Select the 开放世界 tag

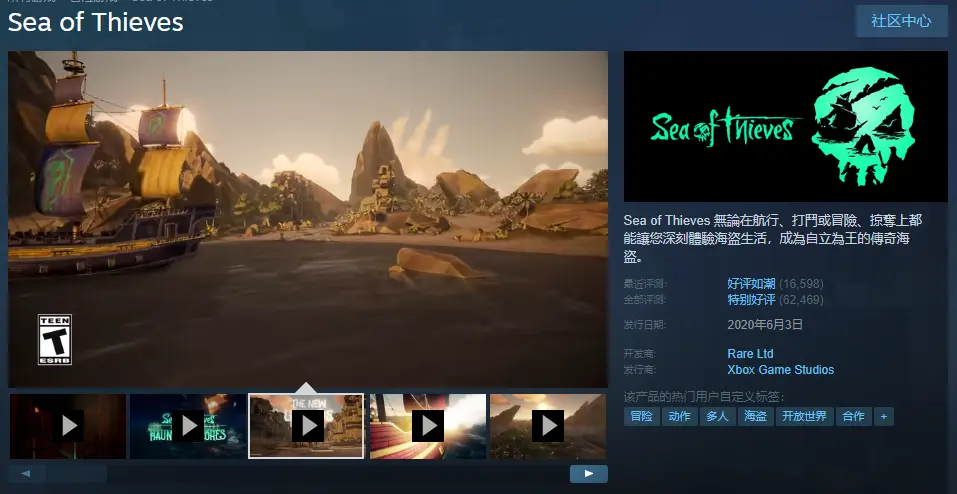coord(804,416)
